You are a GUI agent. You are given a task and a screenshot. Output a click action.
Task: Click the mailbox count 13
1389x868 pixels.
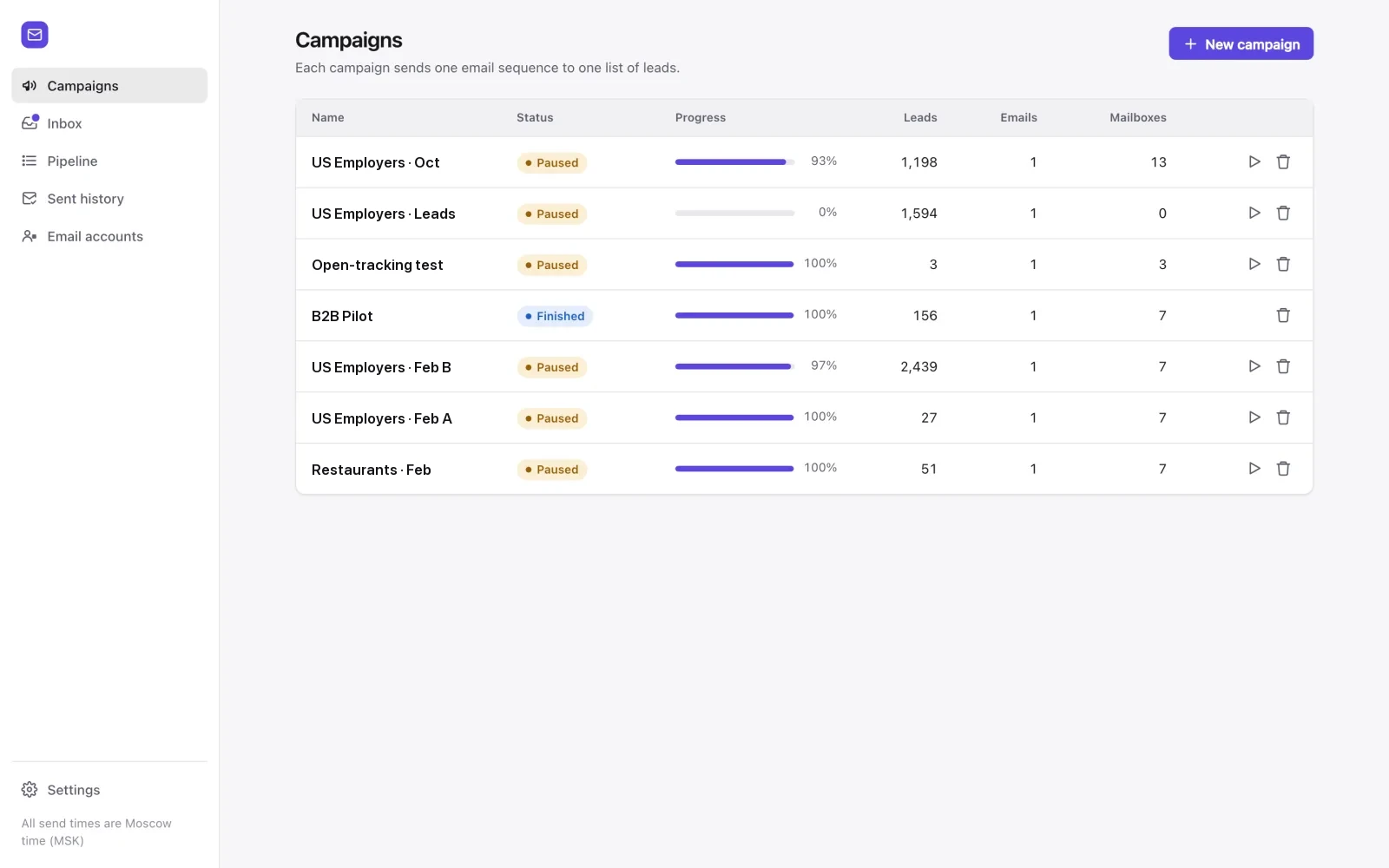point(1158,161)
